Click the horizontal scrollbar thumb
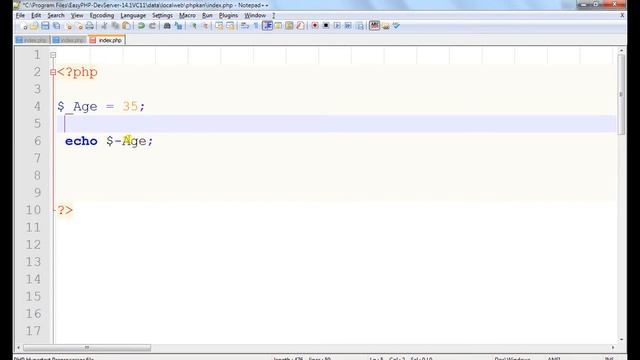 (87, 348)
